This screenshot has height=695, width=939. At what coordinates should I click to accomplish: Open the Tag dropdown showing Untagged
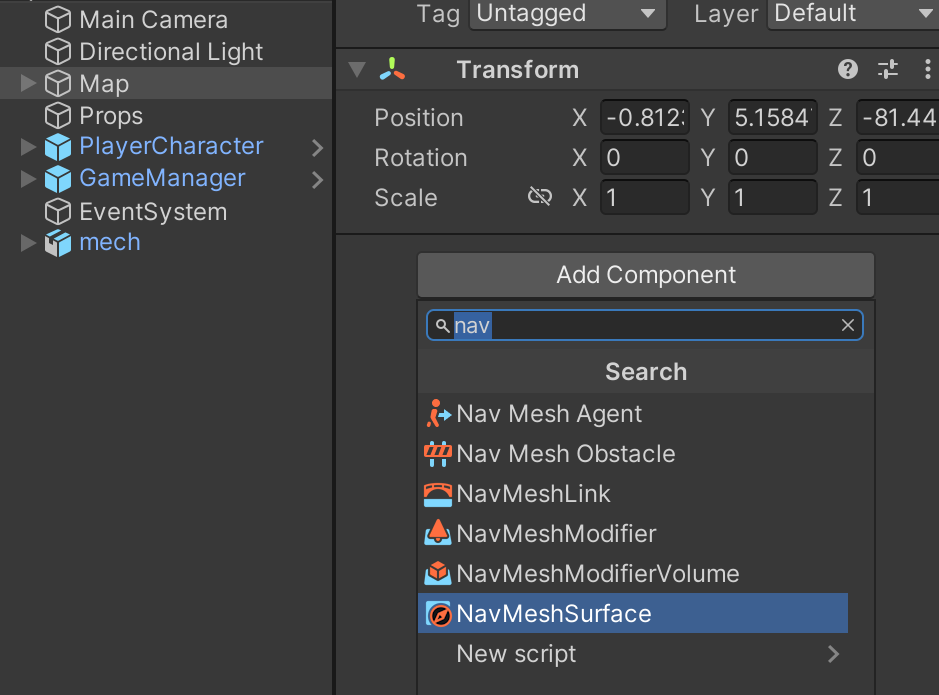click(568, 14)
